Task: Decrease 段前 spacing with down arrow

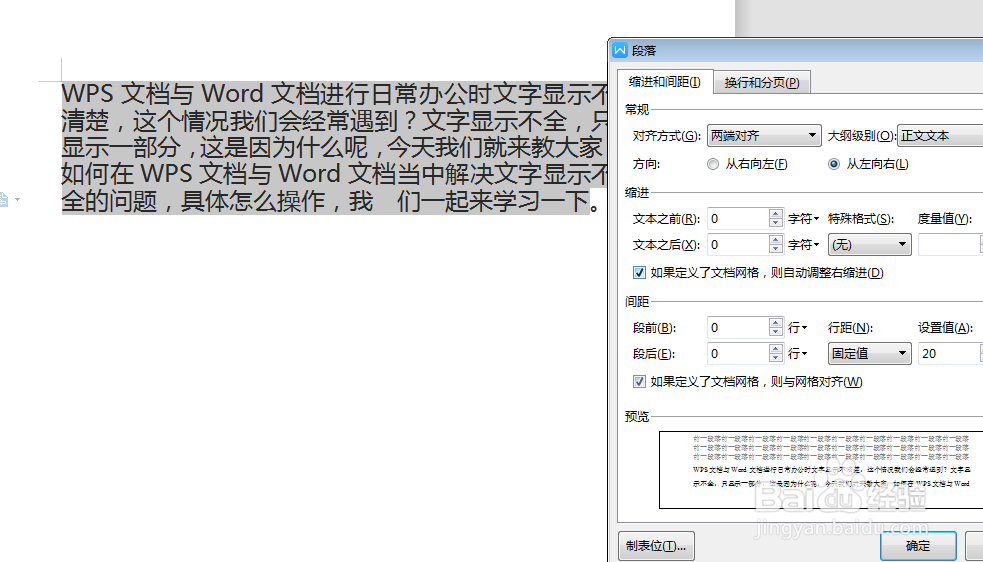Action: [x=775, y=332]
